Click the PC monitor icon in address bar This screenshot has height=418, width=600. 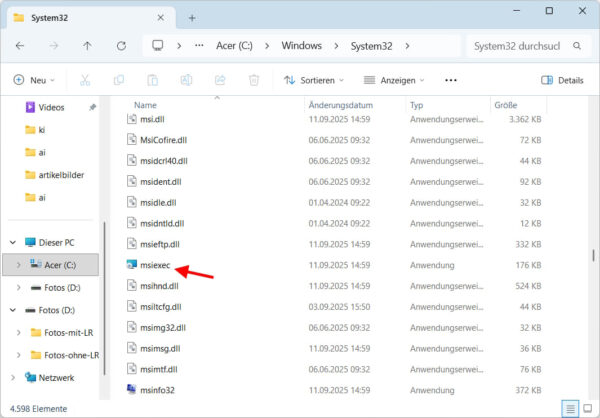(x=158, y=46)
